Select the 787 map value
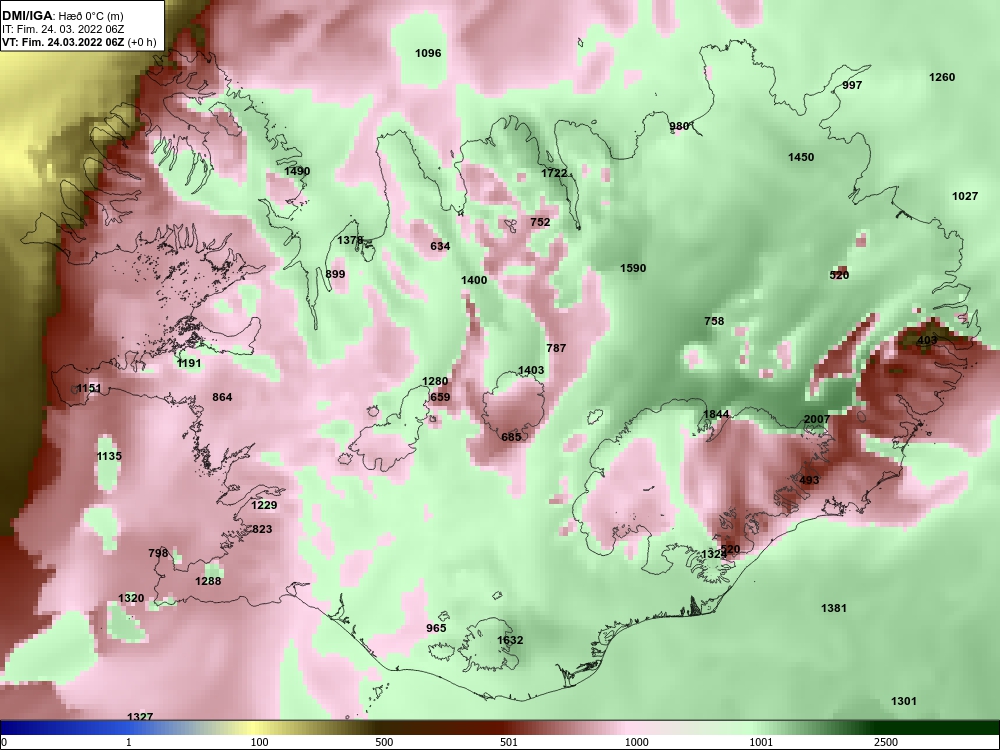1000x750 pixels. click(x=556, y=348)
